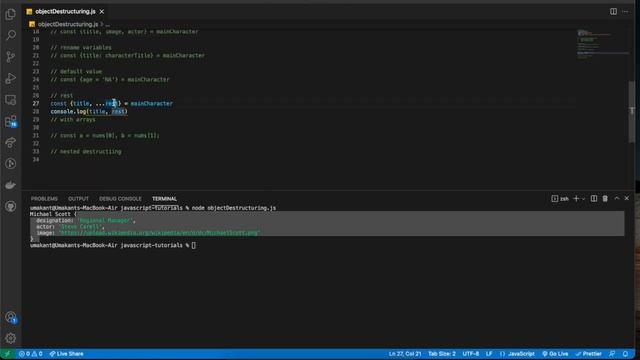Click the zsh terminal shell label
Viewport: 640px width, 360px height.
coord(560,199)
